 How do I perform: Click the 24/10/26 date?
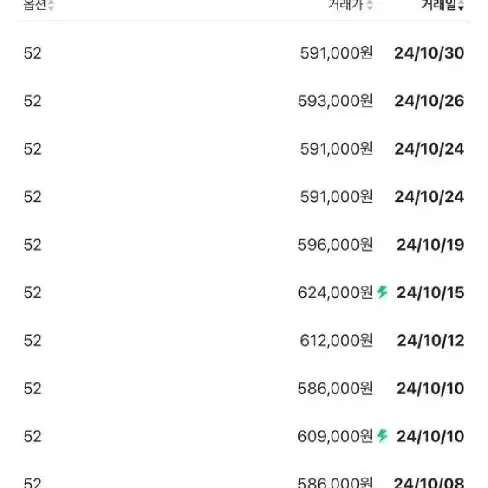click(429, 101)
